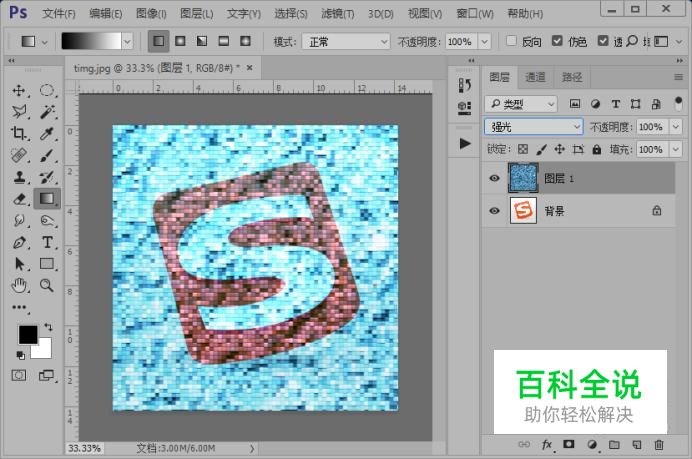
Task: Select the Eyedropper tool
Action: coord(47,133)
